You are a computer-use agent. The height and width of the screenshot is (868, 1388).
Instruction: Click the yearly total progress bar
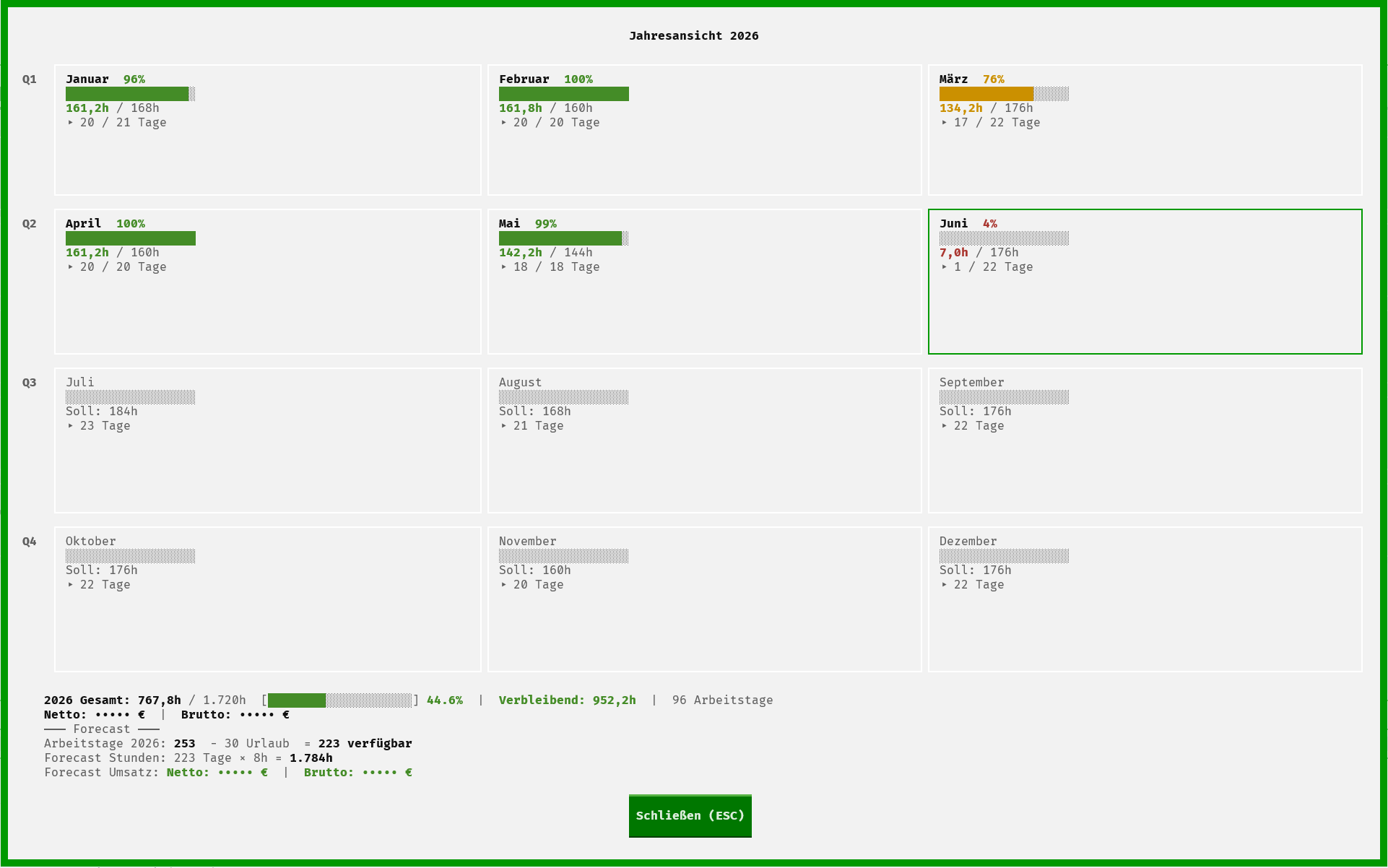(x=340, y=700)
